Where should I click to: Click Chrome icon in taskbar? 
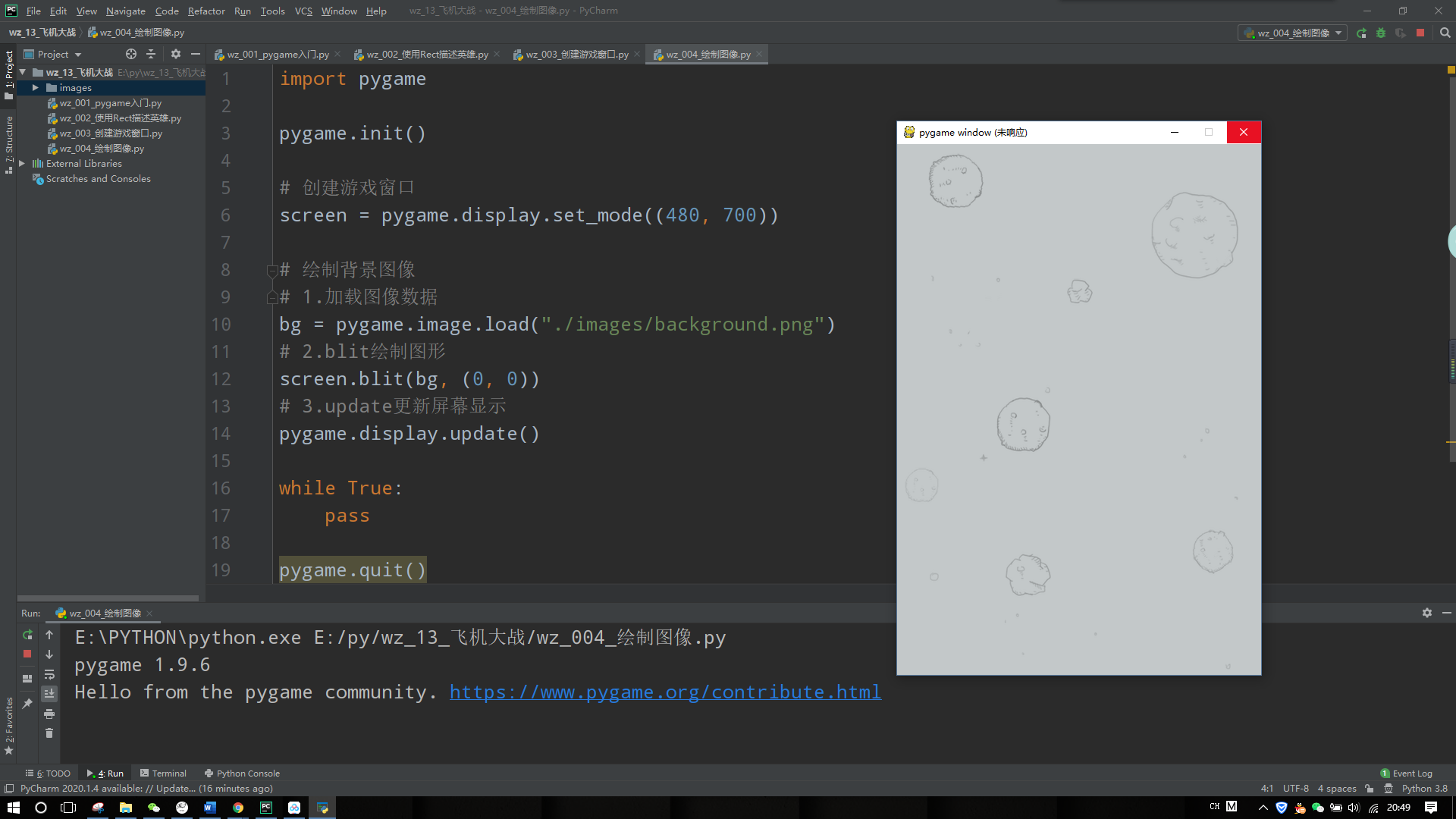pos(238,808)
